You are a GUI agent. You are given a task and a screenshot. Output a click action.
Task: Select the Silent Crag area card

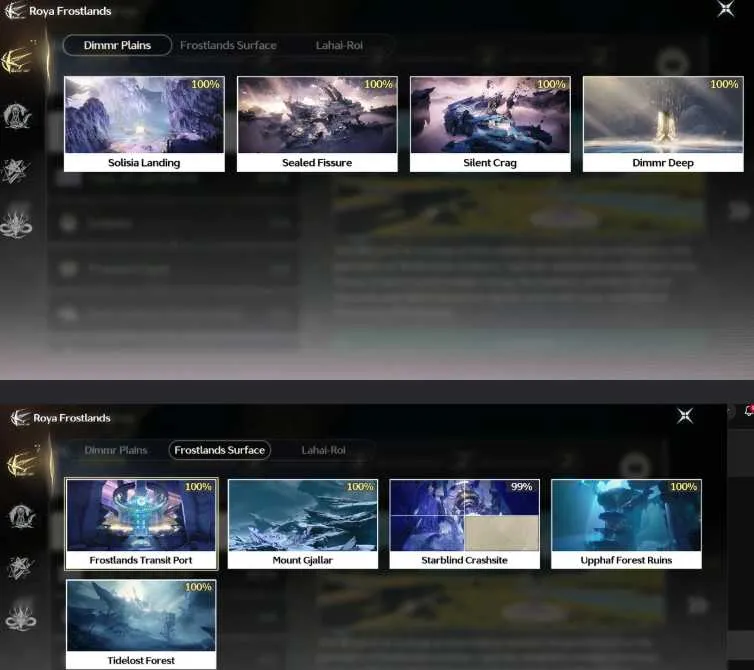(x=490, y=124)
